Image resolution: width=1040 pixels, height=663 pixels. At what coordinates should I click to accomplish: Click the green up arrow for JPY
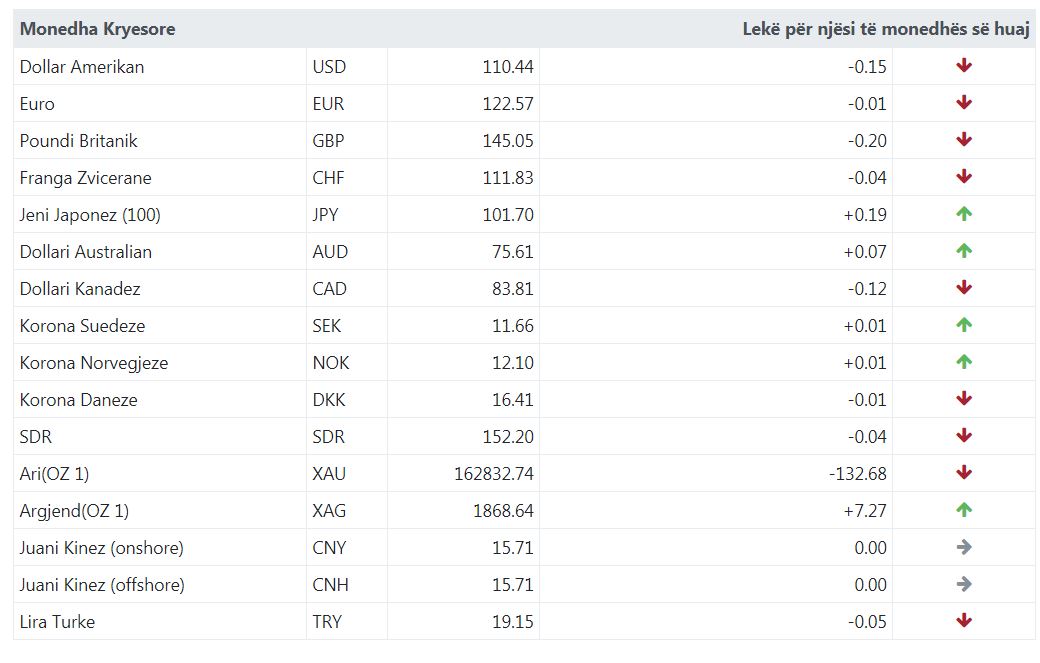[964, 213]
